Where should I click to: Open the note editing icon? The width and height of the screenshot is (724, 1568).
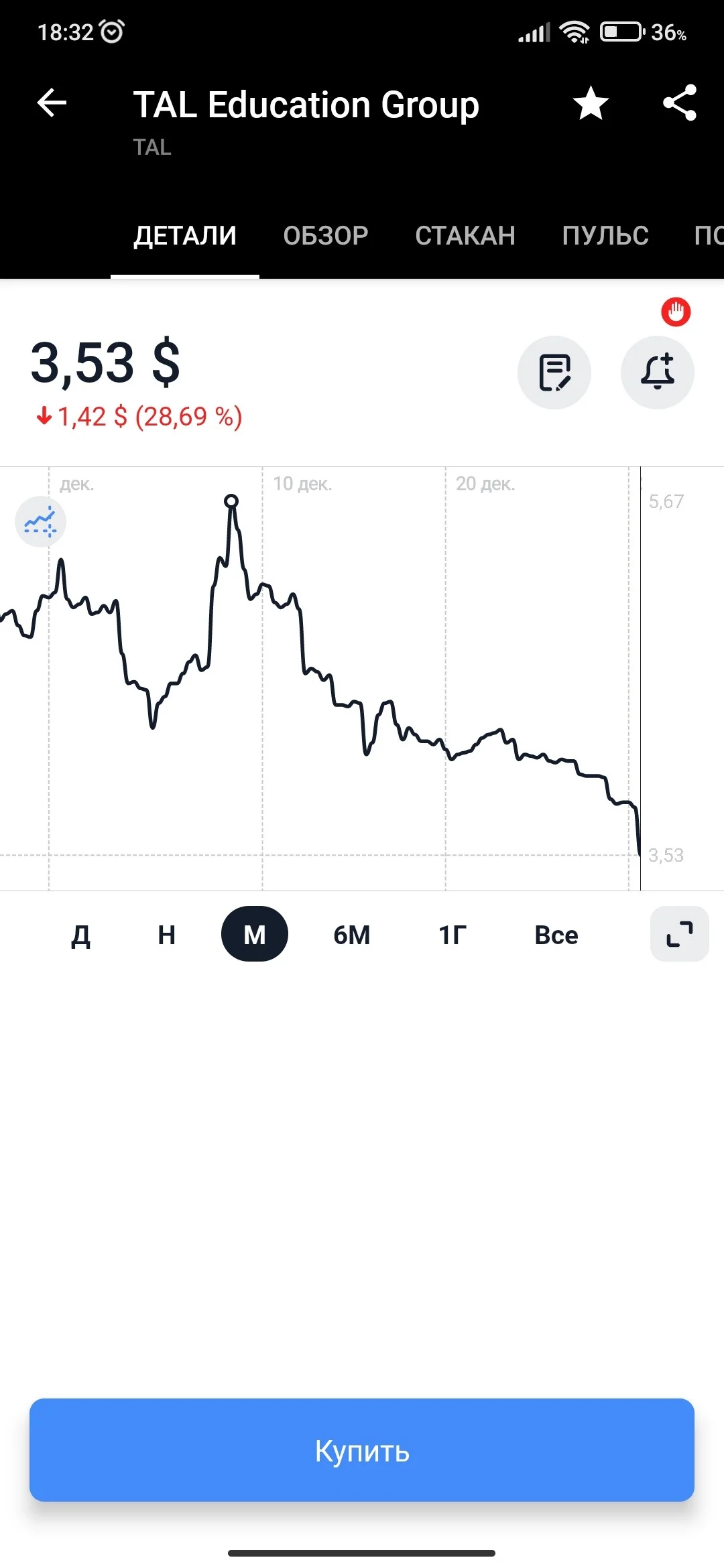[x=554, y=373]
